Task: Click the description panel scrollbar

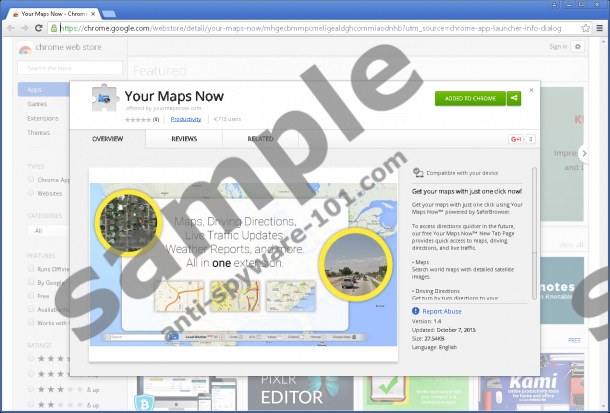Action: pyautogui.click(x=532, y=200)
